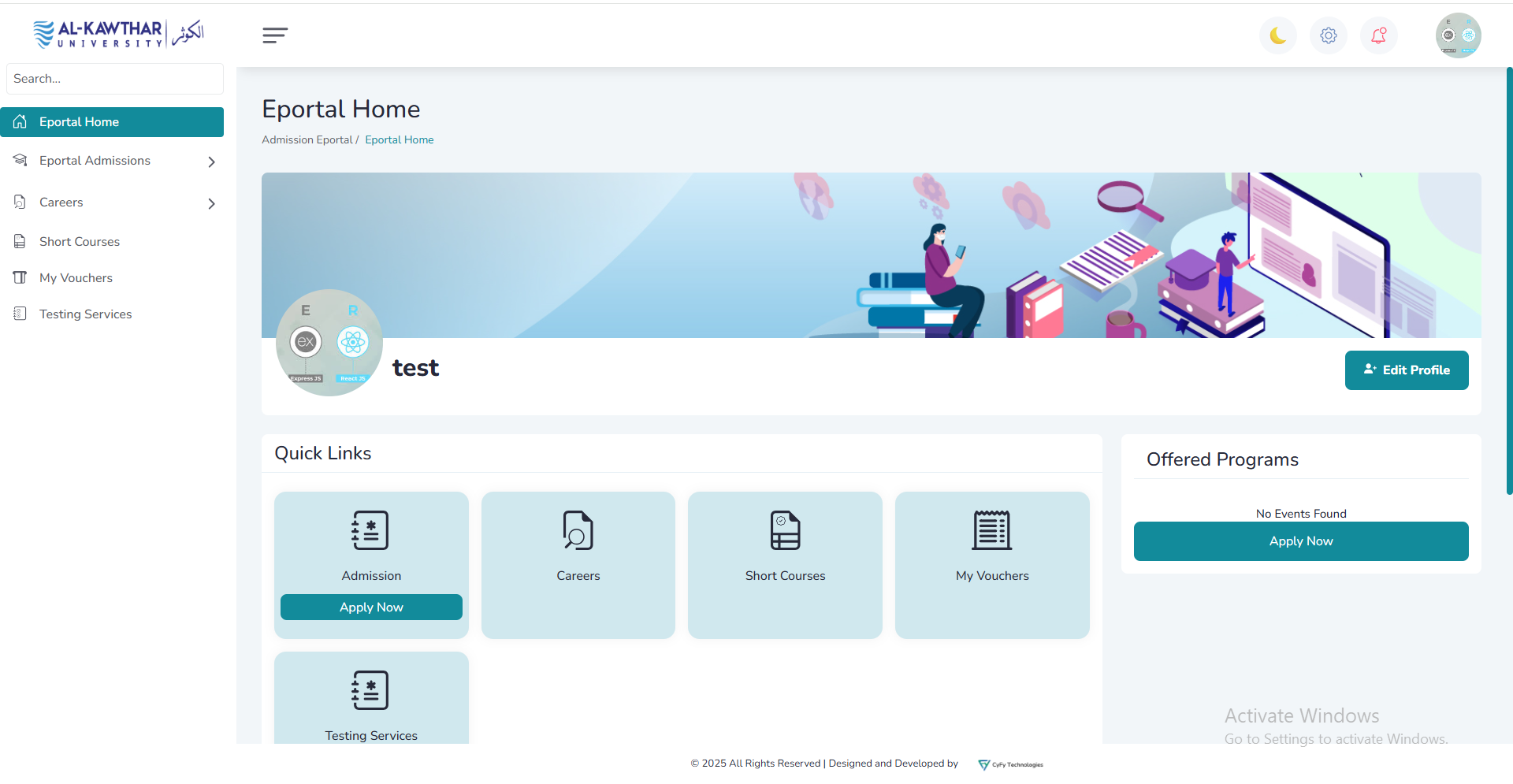1513x784 pixels.
Task: Focus the sidebar Search input field
Action: [115, 79]
